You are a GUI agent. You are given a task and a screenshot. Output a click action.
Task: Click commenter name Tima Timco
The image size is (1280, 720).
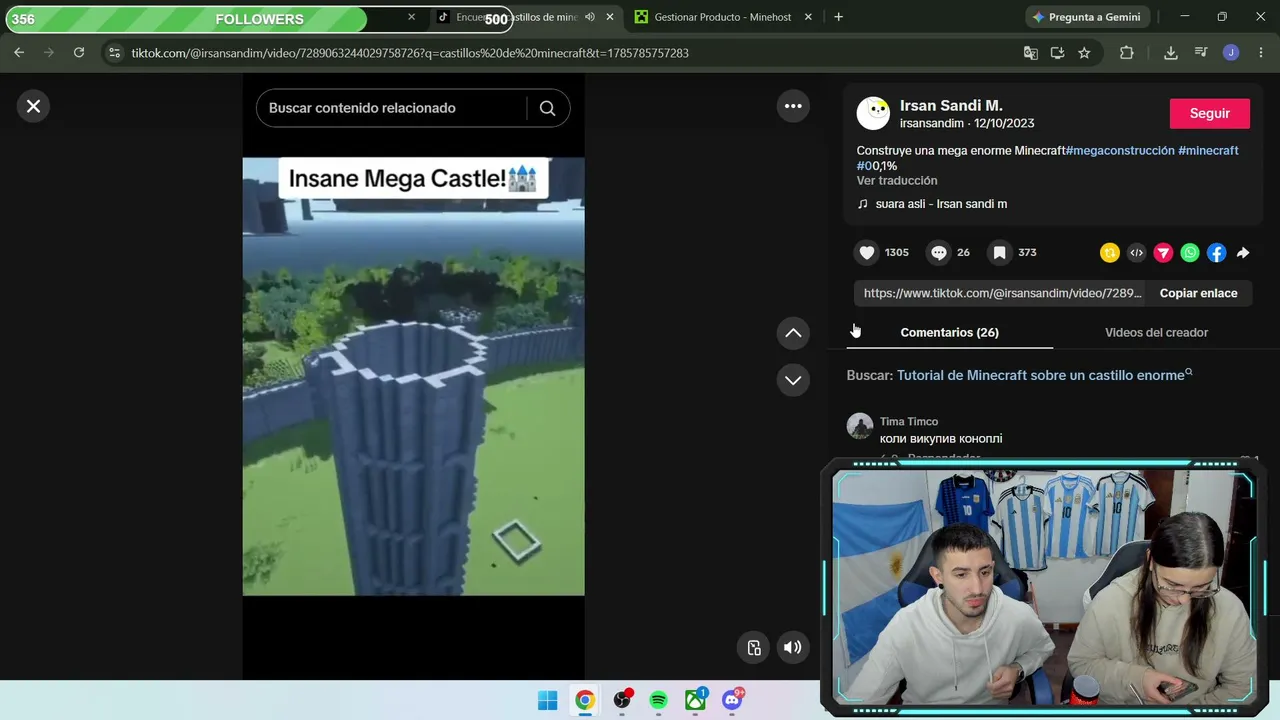[x=909, y=422]
